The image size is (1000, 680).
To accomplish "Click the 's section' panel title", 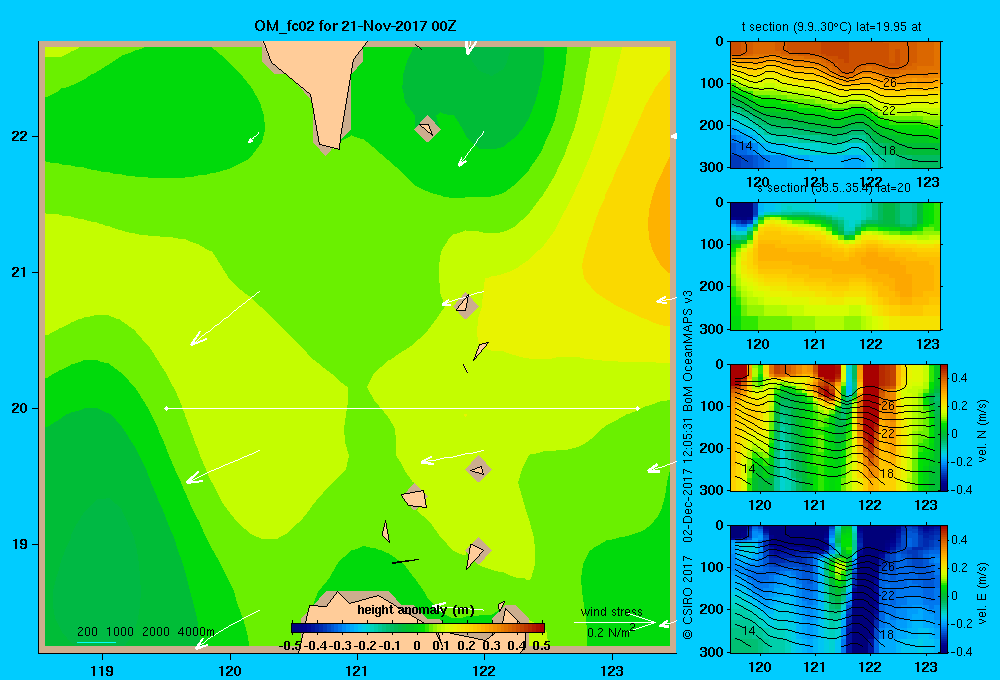I will coord(834,188).
